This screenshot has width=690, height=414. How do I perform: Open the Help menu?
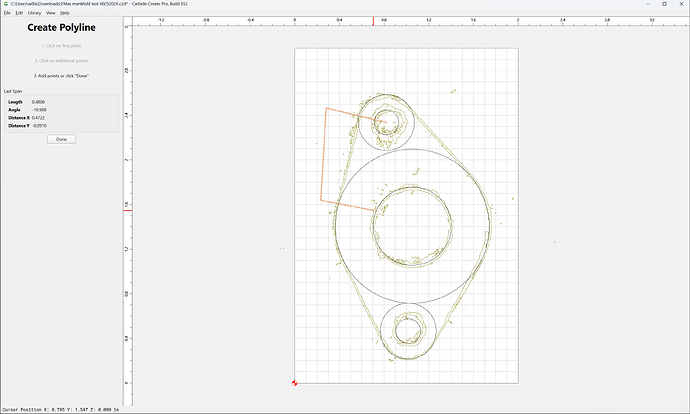65,13
